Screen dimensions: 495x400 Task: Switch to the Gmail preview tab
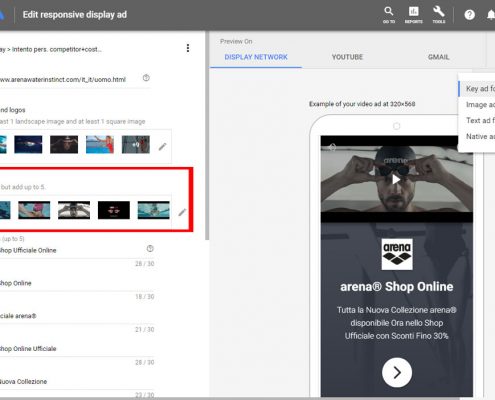click(x=438, y=57)
